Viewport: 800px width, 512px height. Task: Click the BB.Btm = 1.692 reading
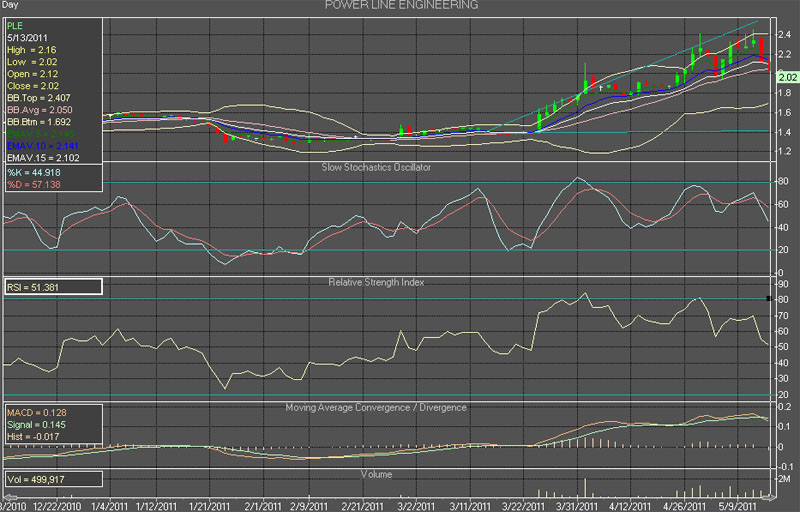click(x=39, y=122)
